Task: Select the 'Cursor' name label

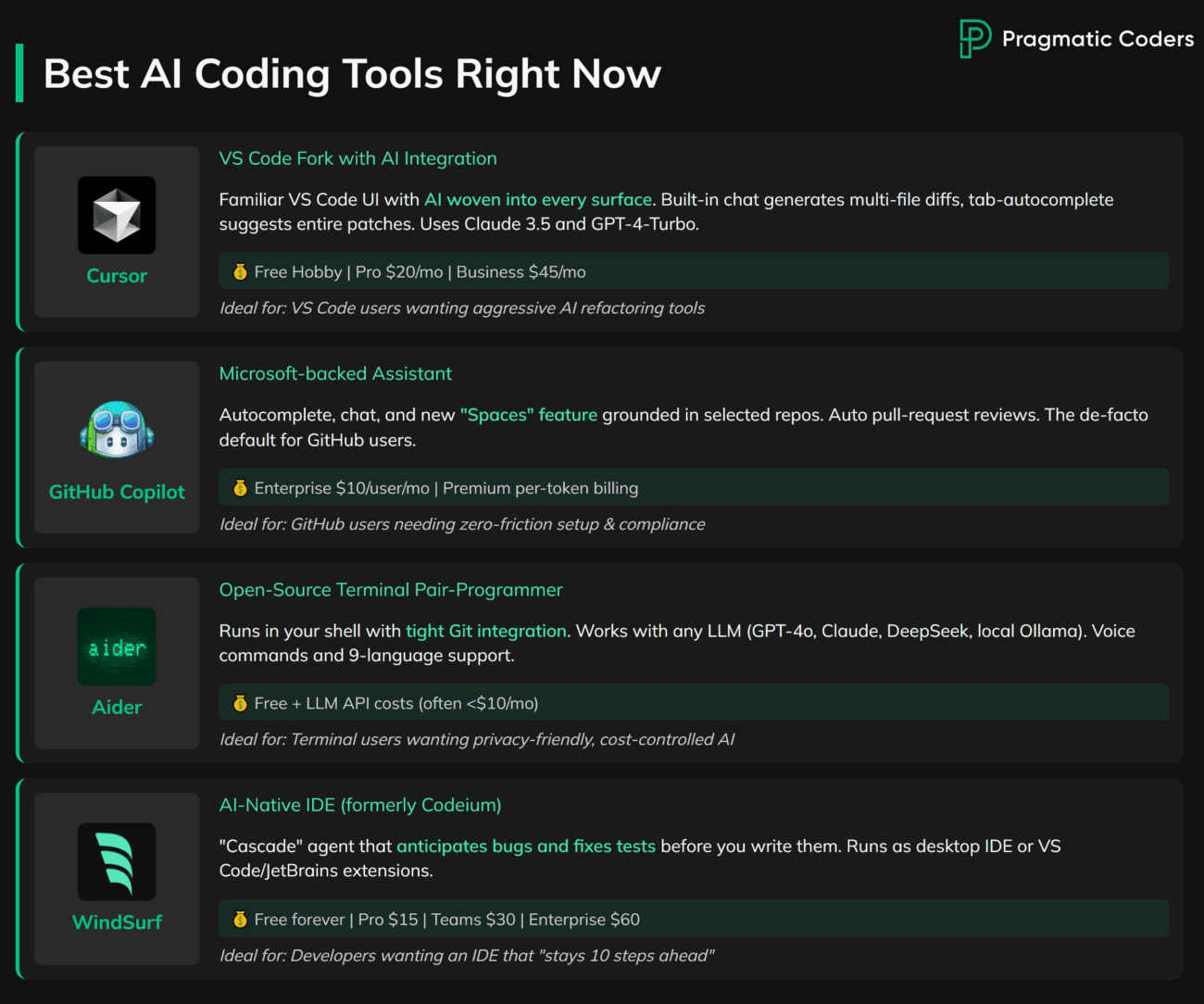Action: pyautogui.click(x=117, y=276)
